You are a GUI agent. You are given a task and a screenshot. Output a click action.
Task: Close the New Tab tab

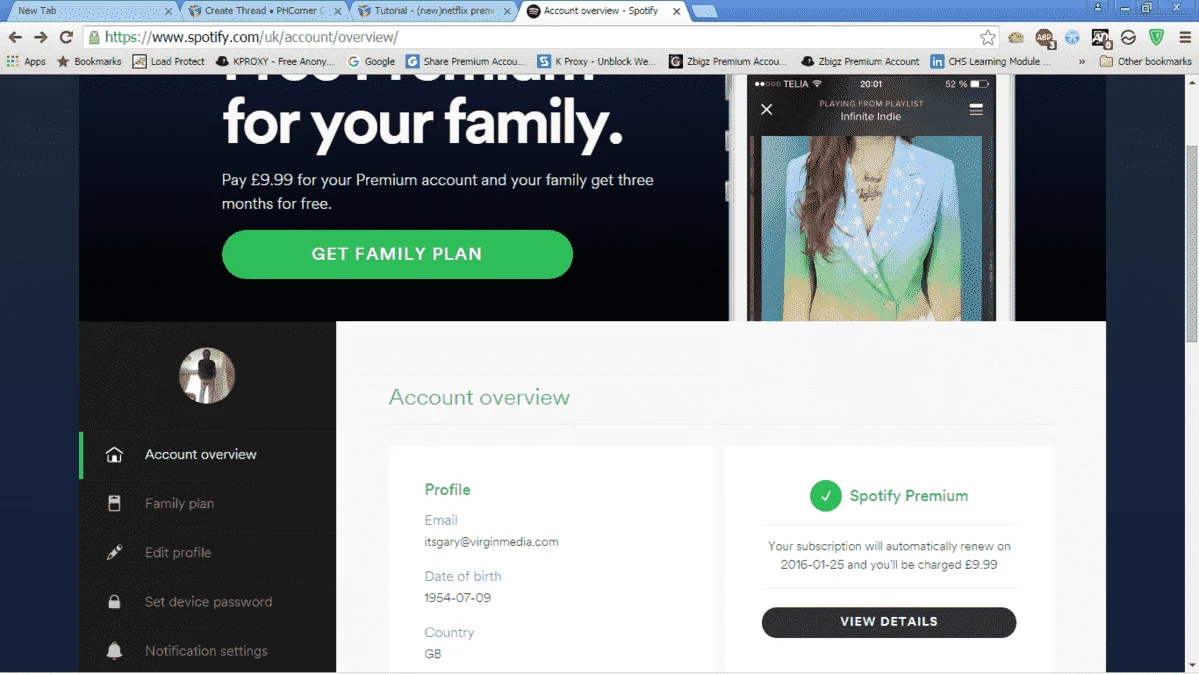click(x=168, y=11)
